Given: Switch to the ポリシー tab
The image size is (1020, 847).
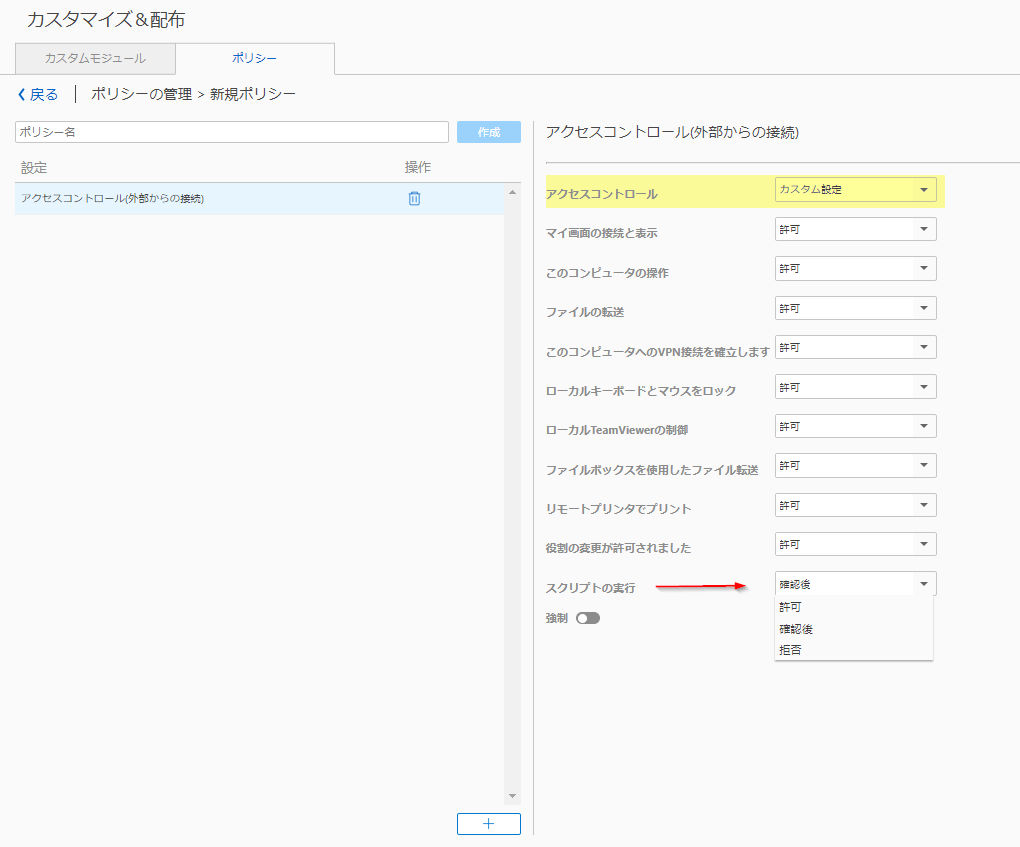Looking at the screenshot, I should tap(254, 59).
